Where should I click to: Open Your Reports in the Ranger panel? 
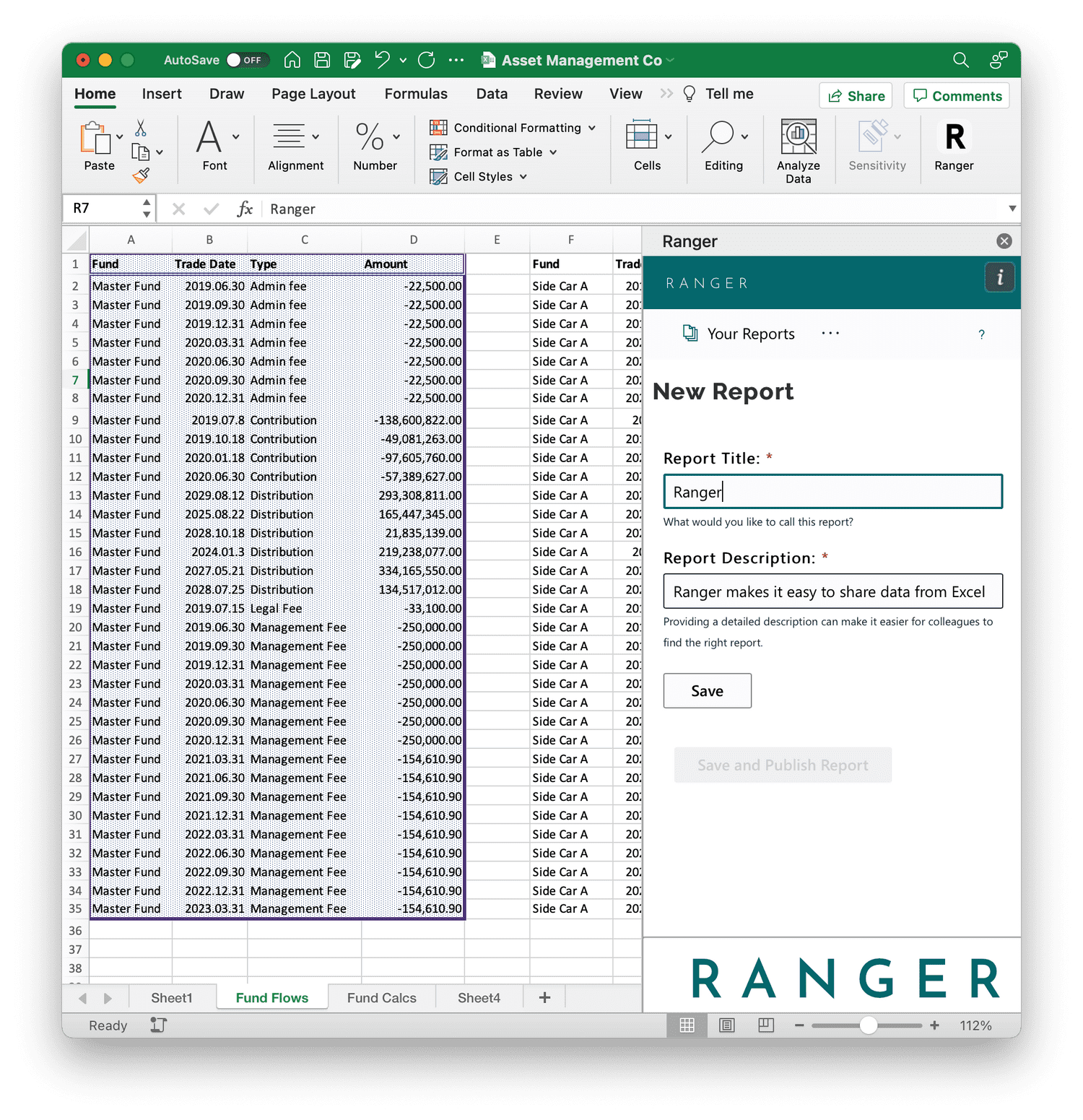[x=738, y=334]
